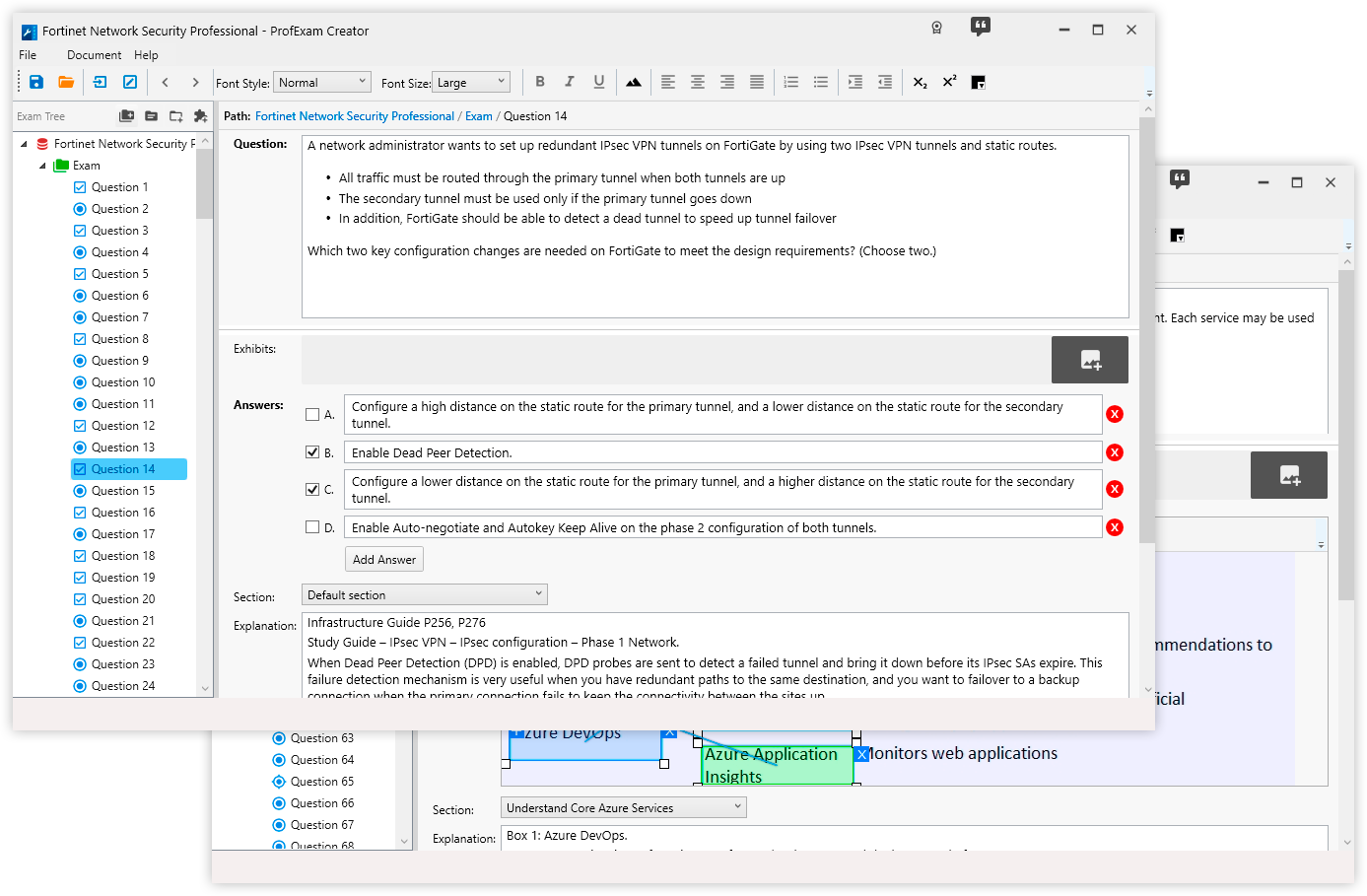Open the Default section dropdown

(425, 594)
